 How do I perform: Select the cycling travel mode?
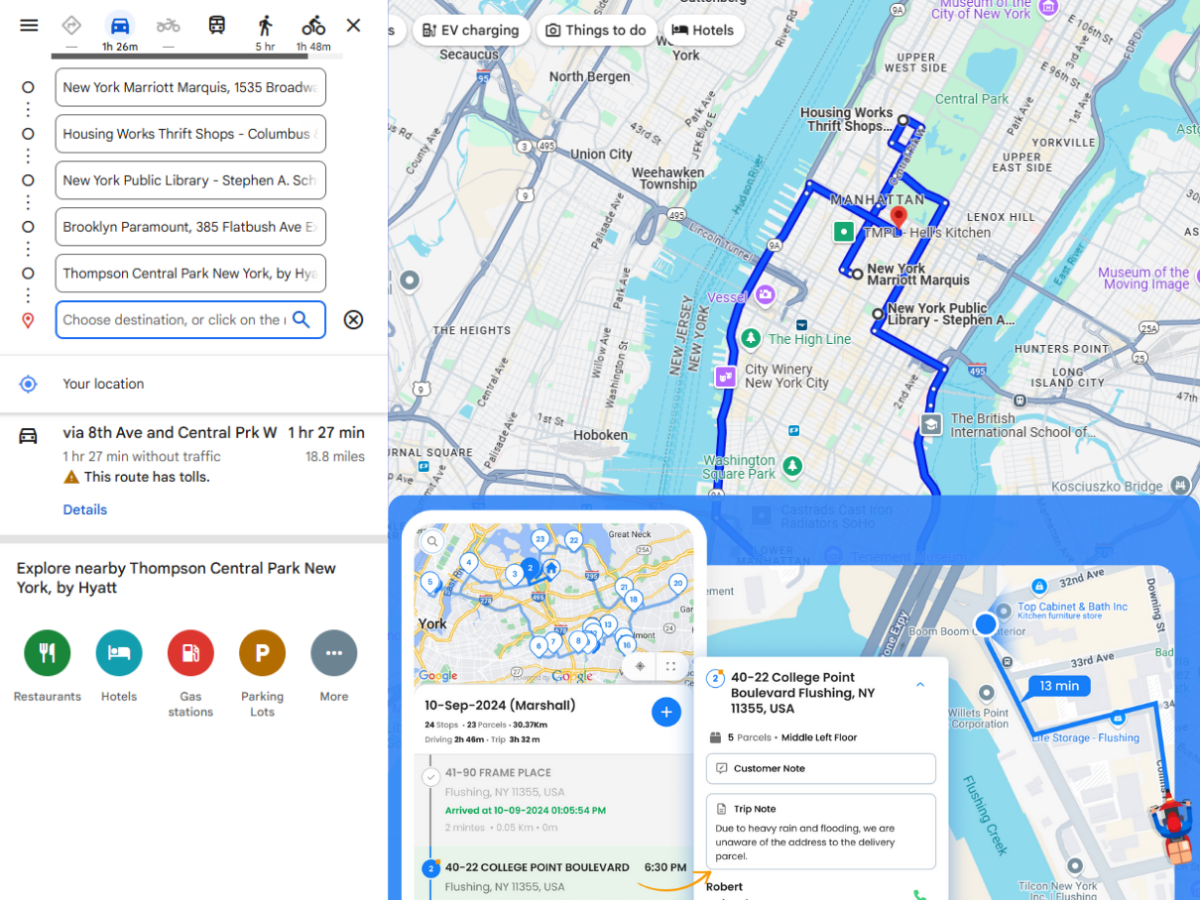click(x=313, y=26)
